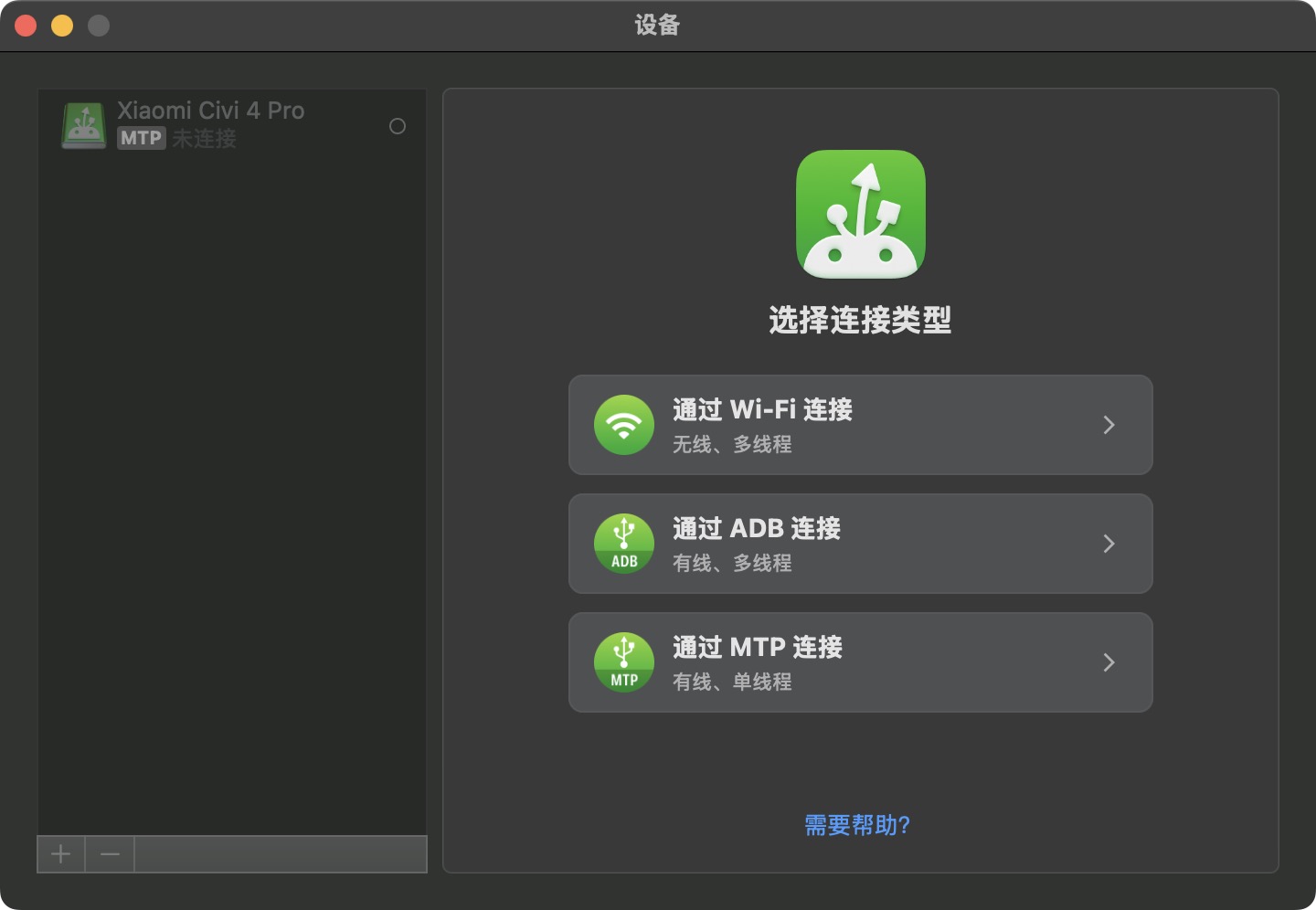Choose the 通过 ADB 连接 option
1316x910 pixels.
(x=860, y=544)
